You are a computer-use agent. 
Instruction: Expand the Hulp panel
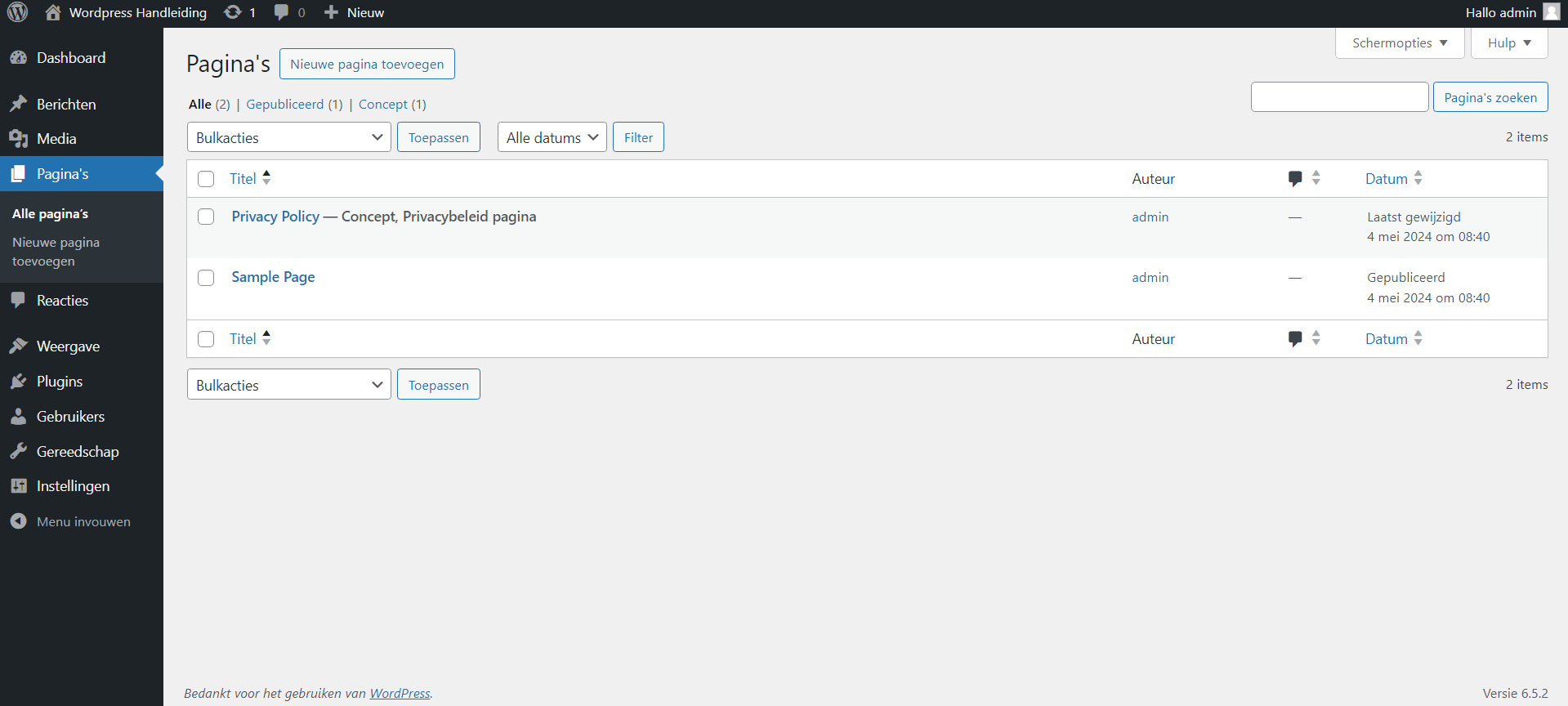click(1509, 43)
